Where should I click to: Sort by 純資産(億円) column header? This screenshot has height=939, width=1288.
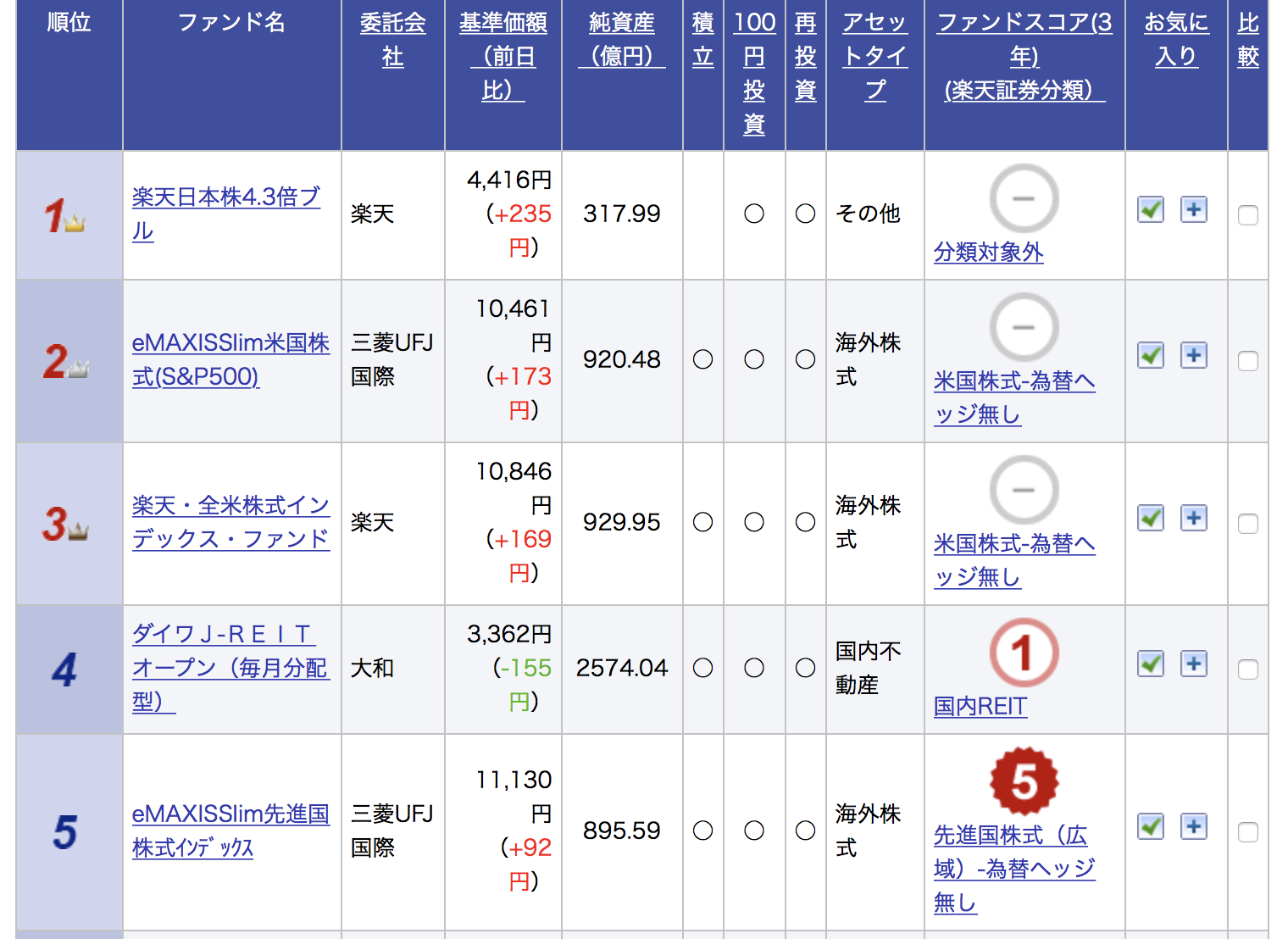(x=622, y=40)
